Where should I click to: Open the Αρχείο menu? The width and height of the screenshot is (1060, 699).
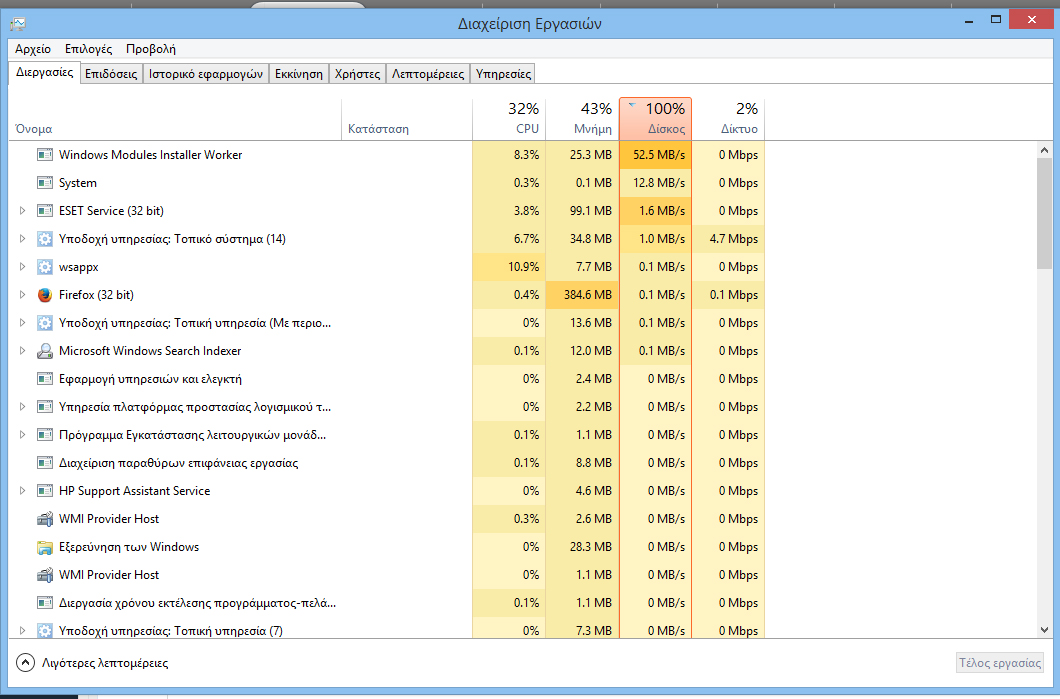coord(33,49)
